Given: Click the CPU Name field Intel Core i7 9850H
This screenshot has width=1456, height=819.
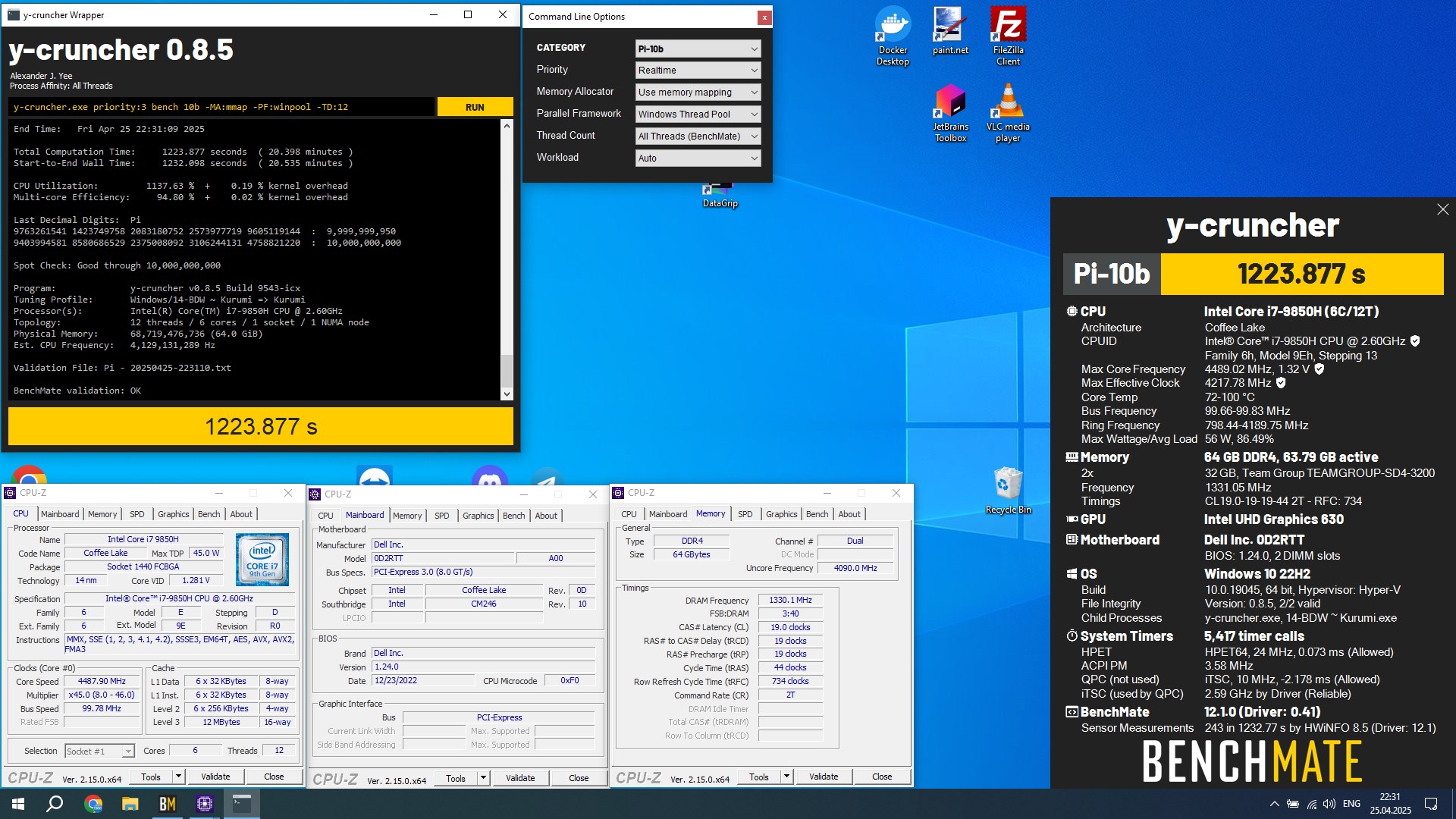Looking at the screenshot, I should (x=143, y=540).
